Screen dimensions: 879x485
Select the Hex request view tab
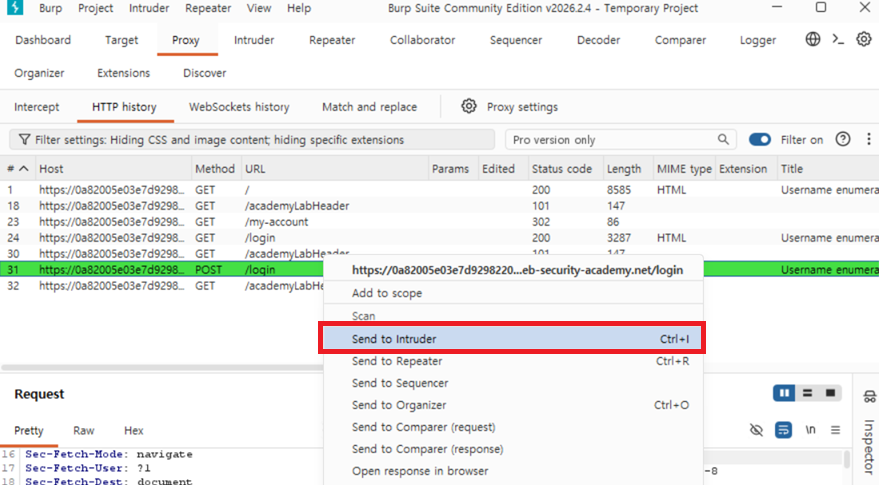133,431
